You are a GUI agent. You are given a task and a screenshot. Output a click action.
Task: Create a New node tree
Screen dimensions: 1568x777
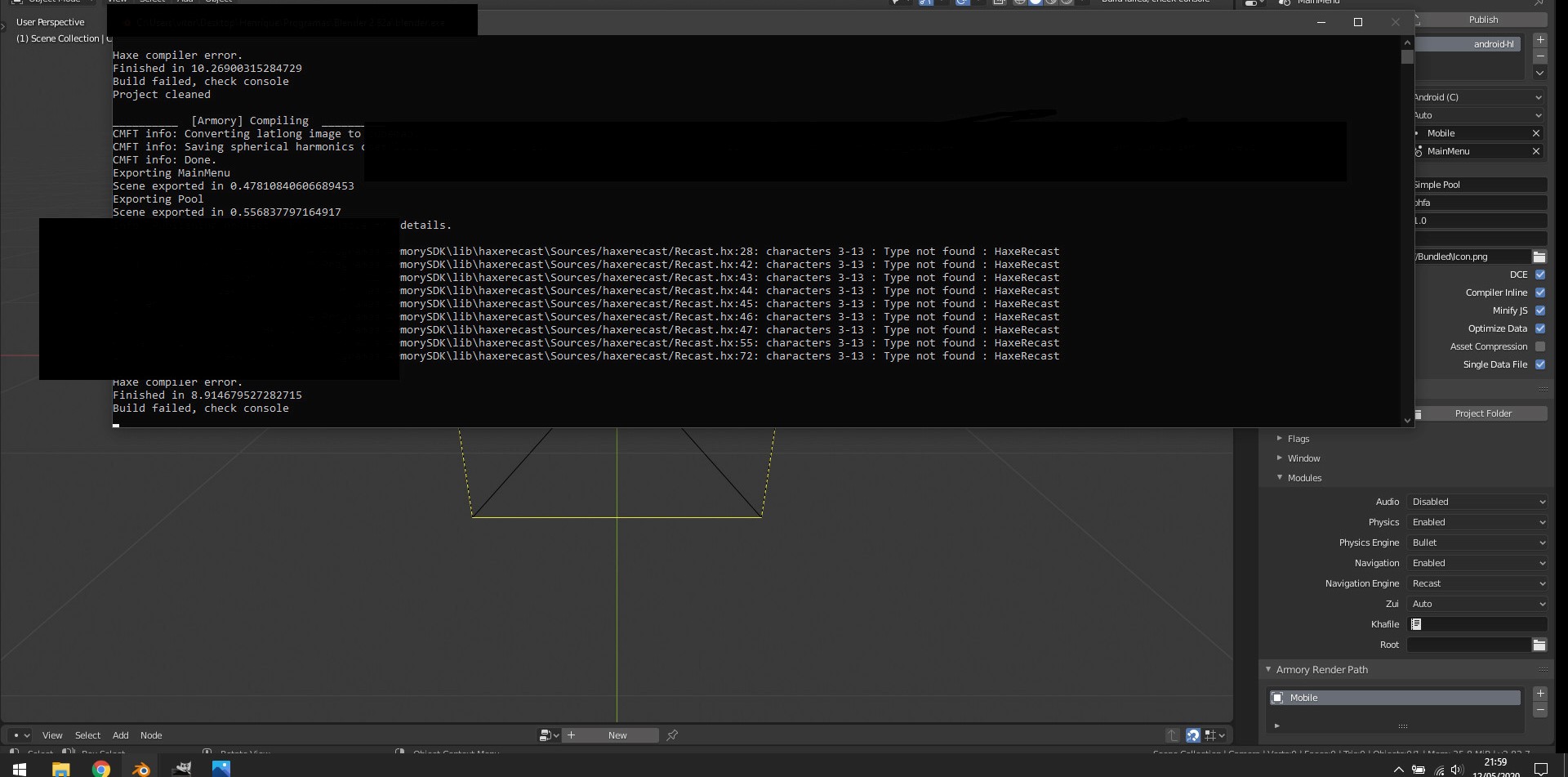(x=611, y=735)
